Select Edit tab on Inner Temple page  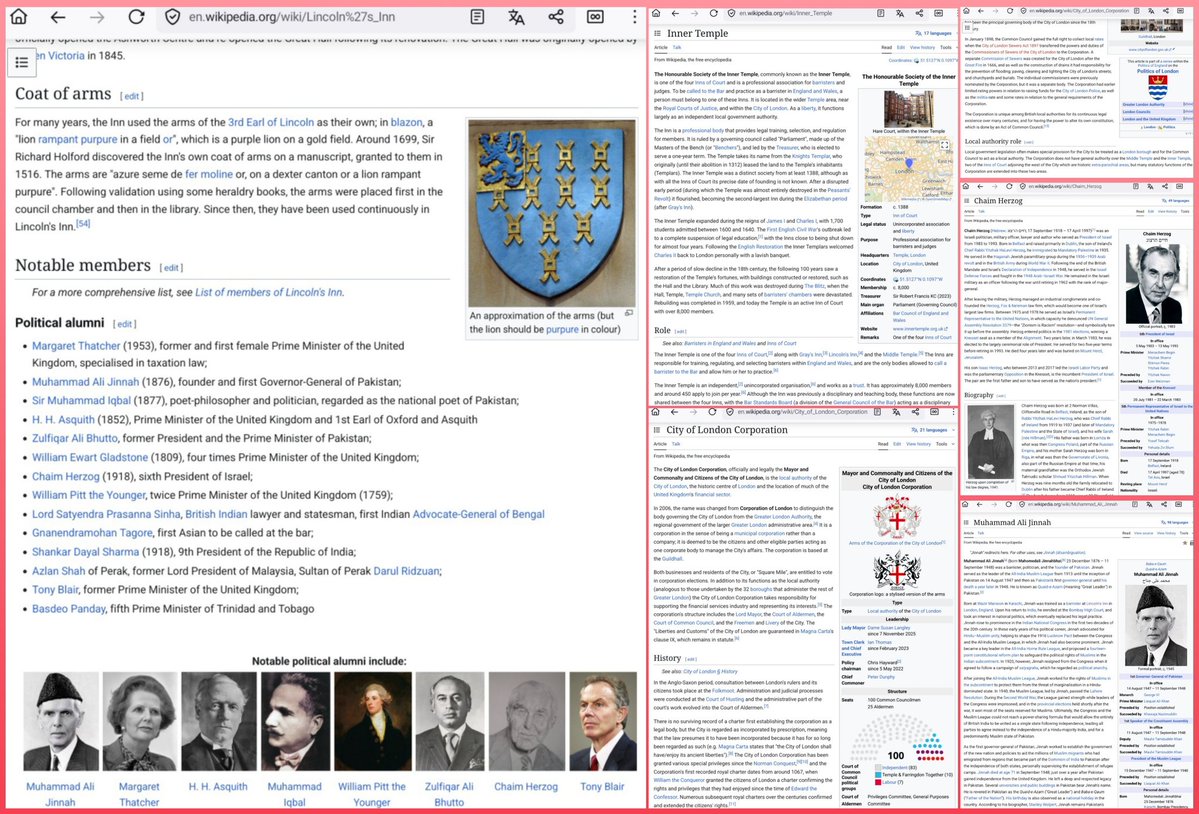point(901,47)
